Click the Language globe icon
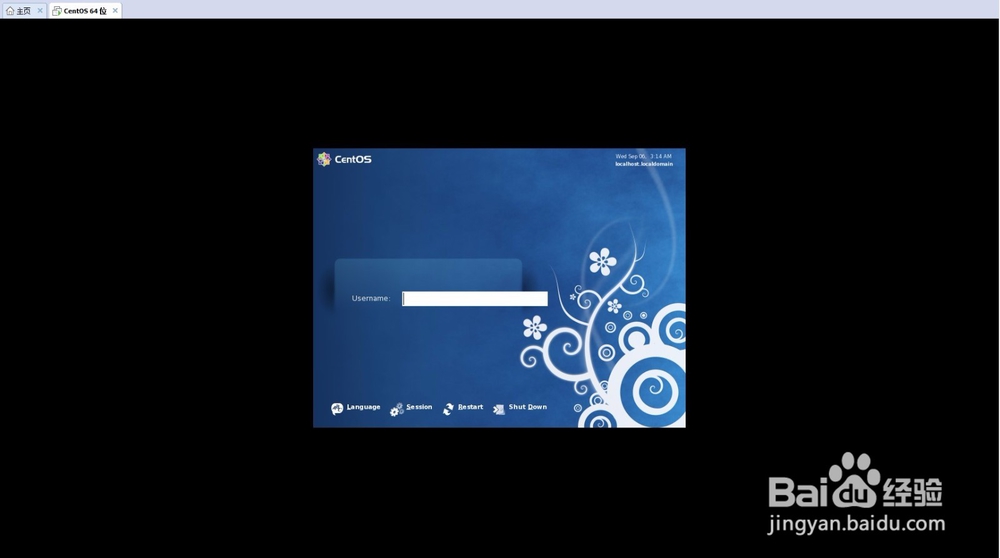 pyautogui.click(x=337, y=409)
